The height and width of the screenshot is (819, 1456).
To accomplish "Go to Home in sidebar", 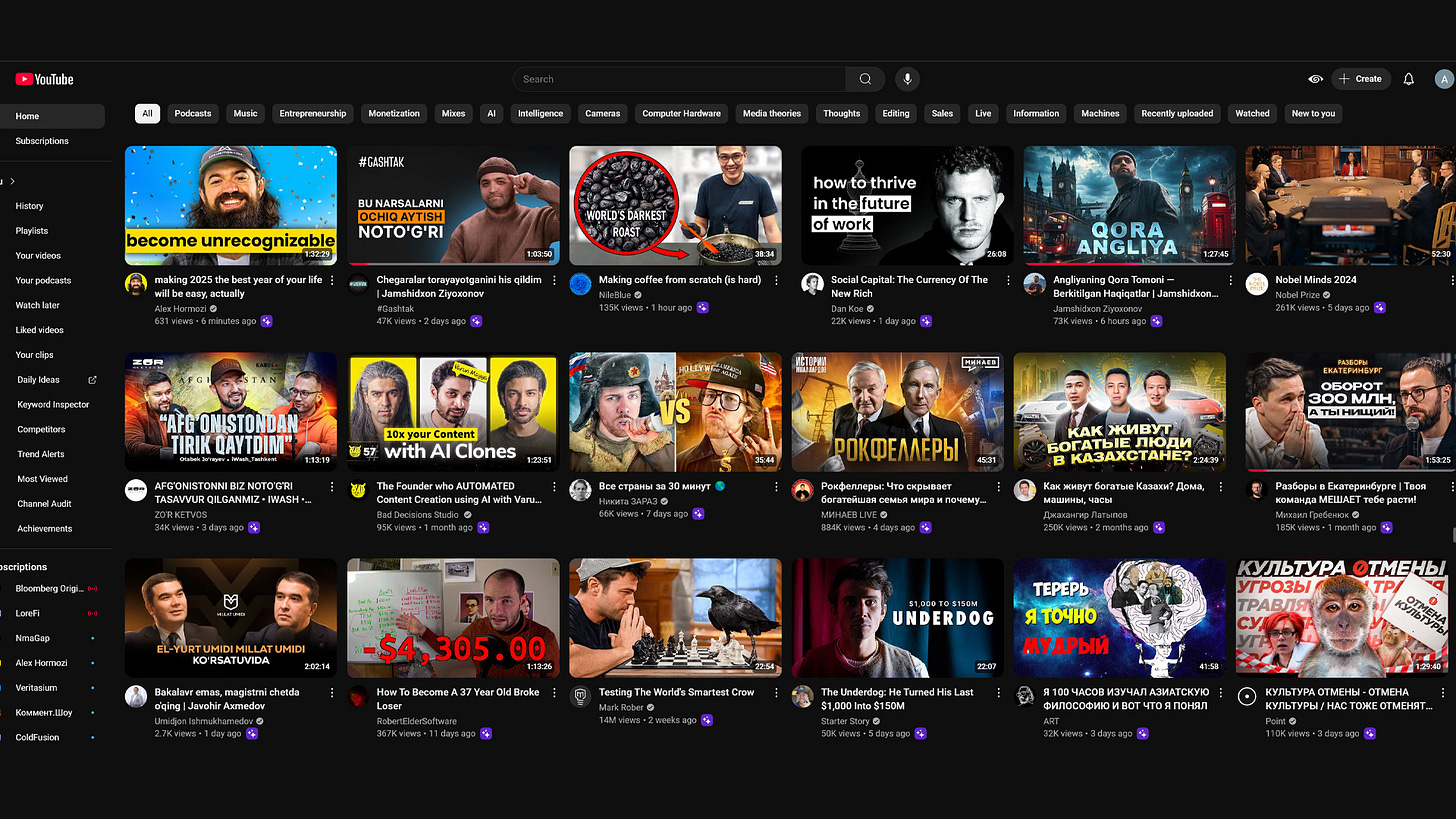I will pos(52,116).
